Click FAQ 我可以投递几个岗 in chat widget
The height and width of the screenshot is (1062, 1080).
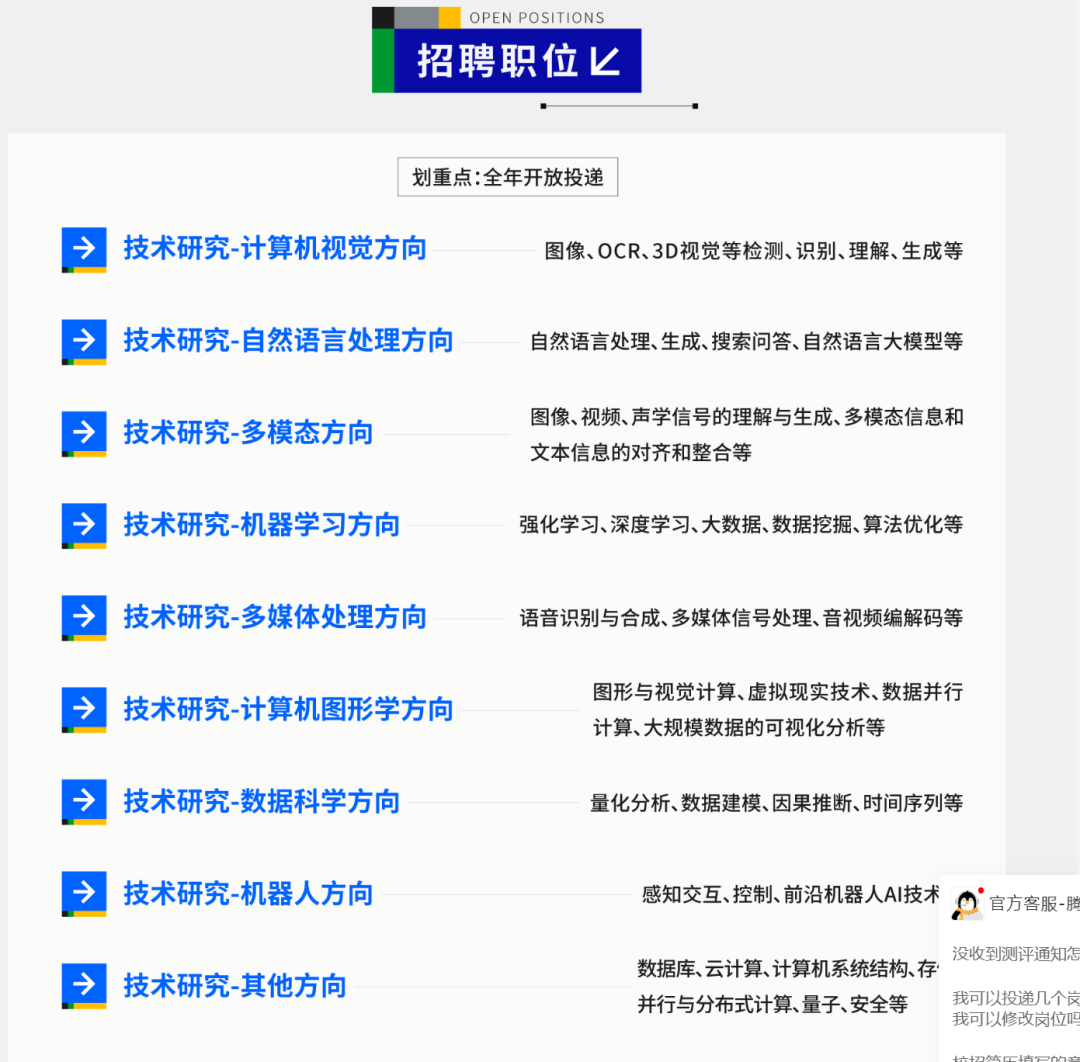1015,998
